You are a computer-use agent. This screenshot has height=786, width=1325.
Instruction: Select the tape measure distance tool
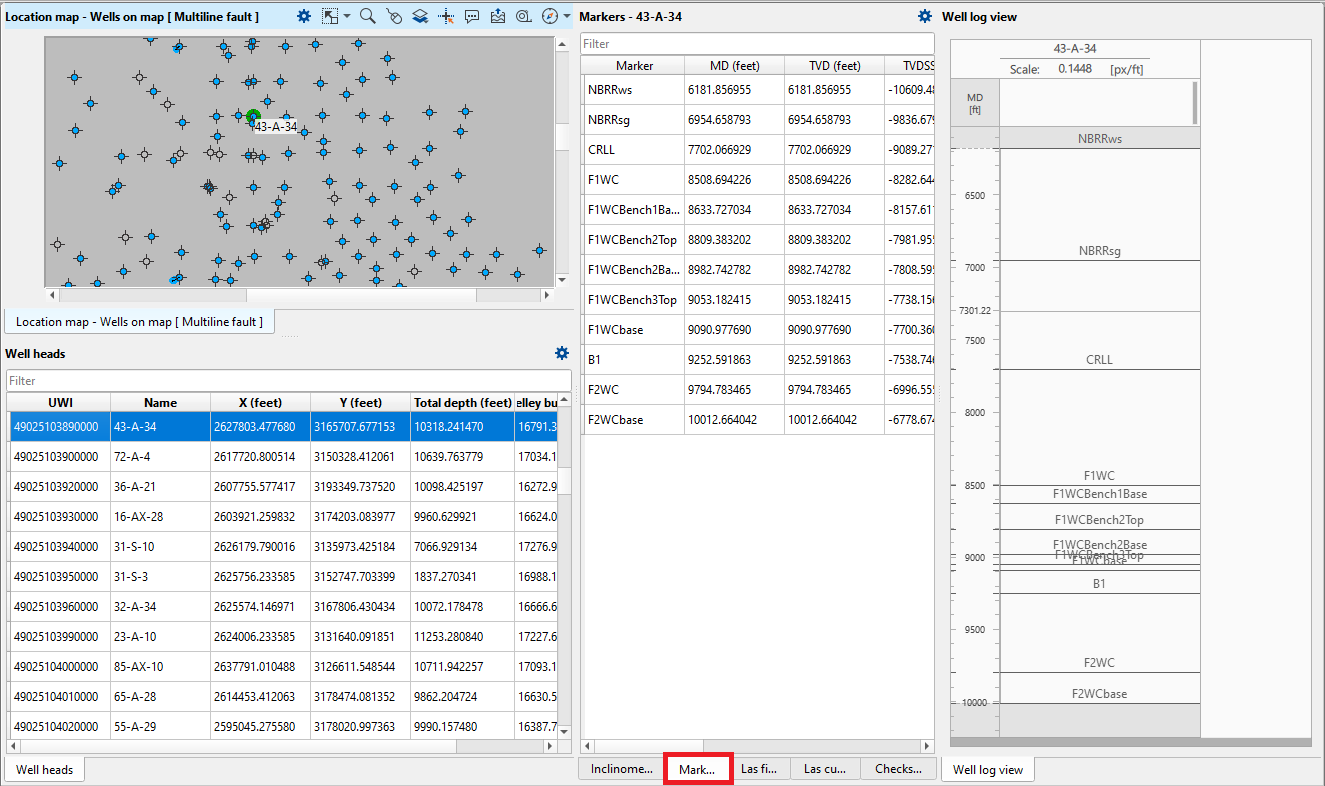(x=524, y=17)
